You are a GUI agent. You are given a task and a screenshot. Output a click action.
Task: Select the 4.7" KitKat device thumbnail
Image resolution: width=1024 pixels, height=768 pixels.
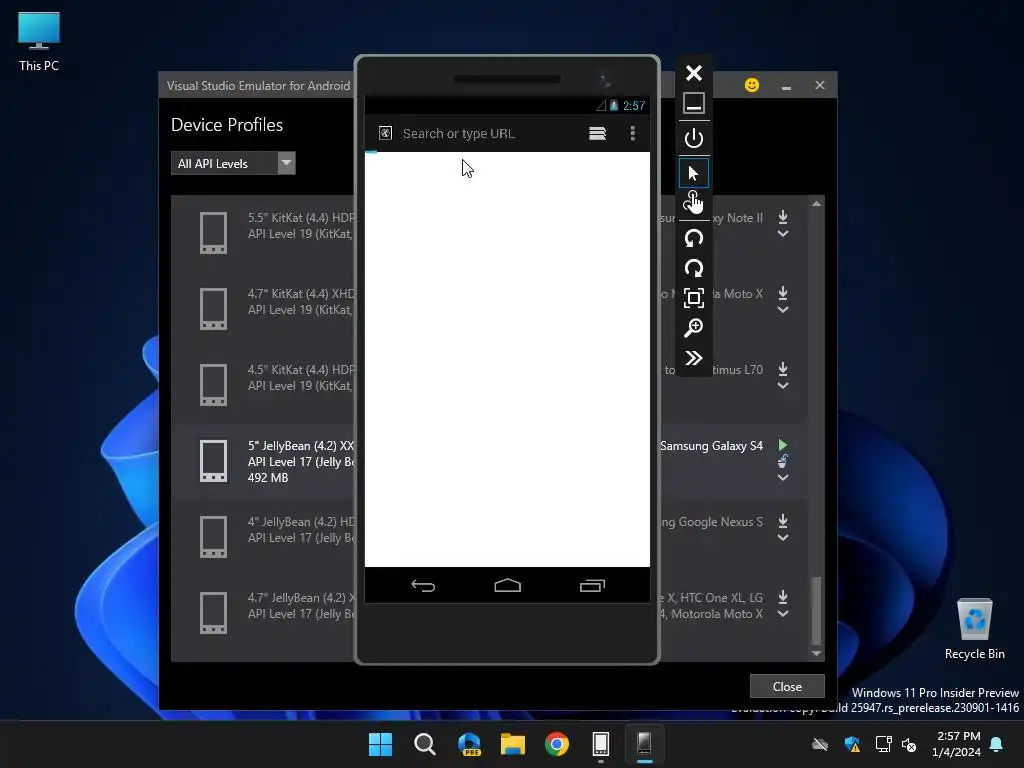(214, 308)
